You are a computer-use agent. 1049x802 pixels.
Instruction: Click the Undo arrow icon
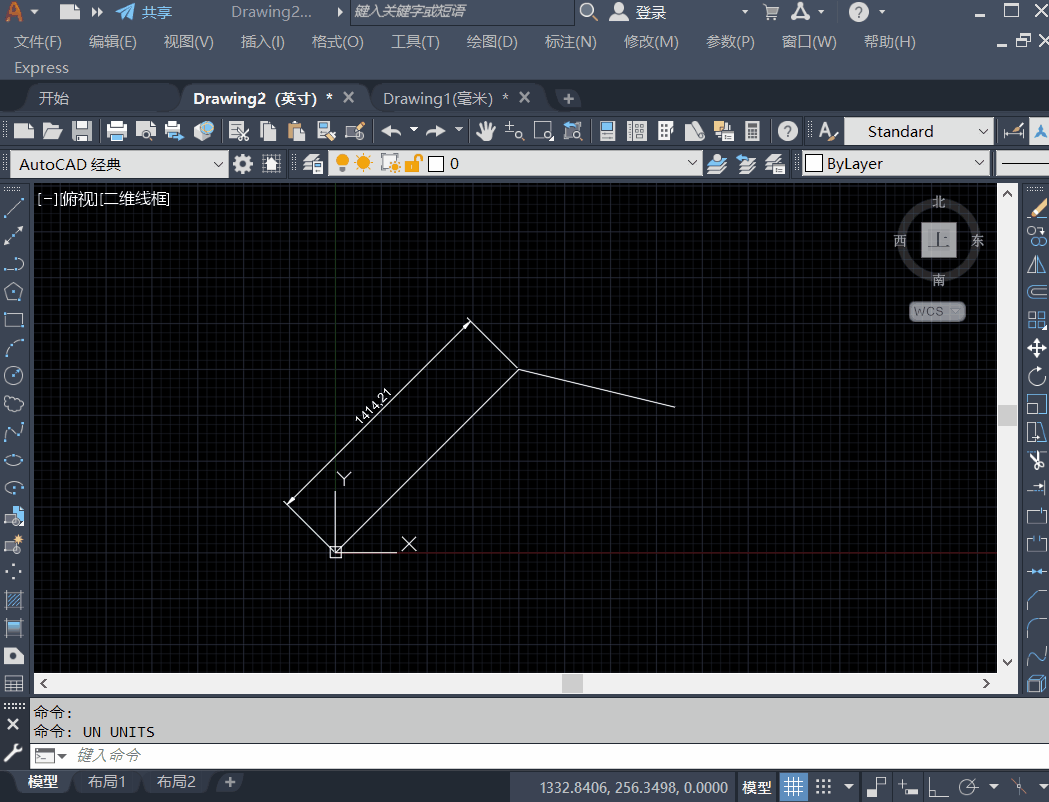(x=391, y=131)
